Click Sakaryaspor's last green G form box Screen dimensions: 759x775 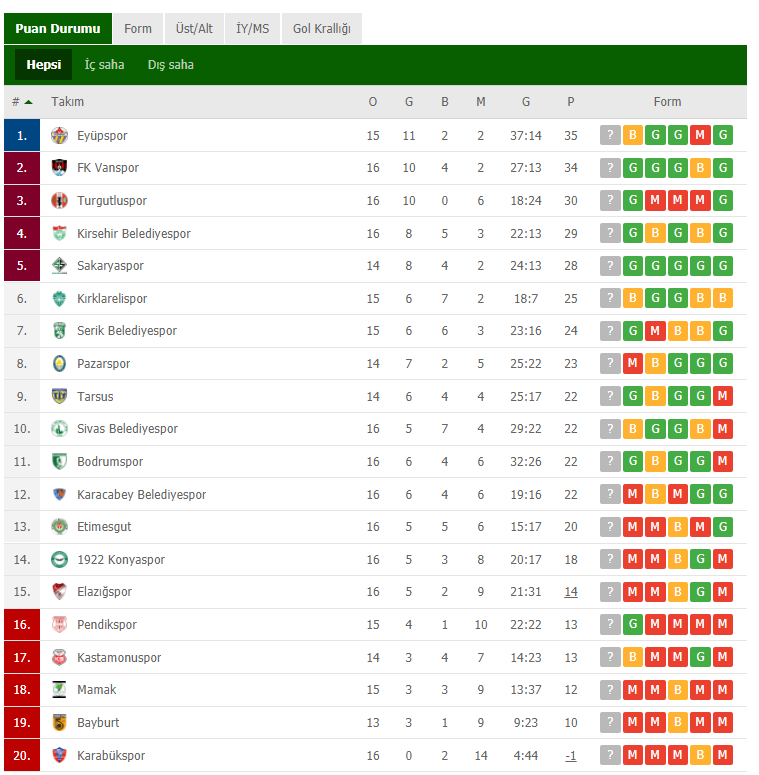coord(722,265)
